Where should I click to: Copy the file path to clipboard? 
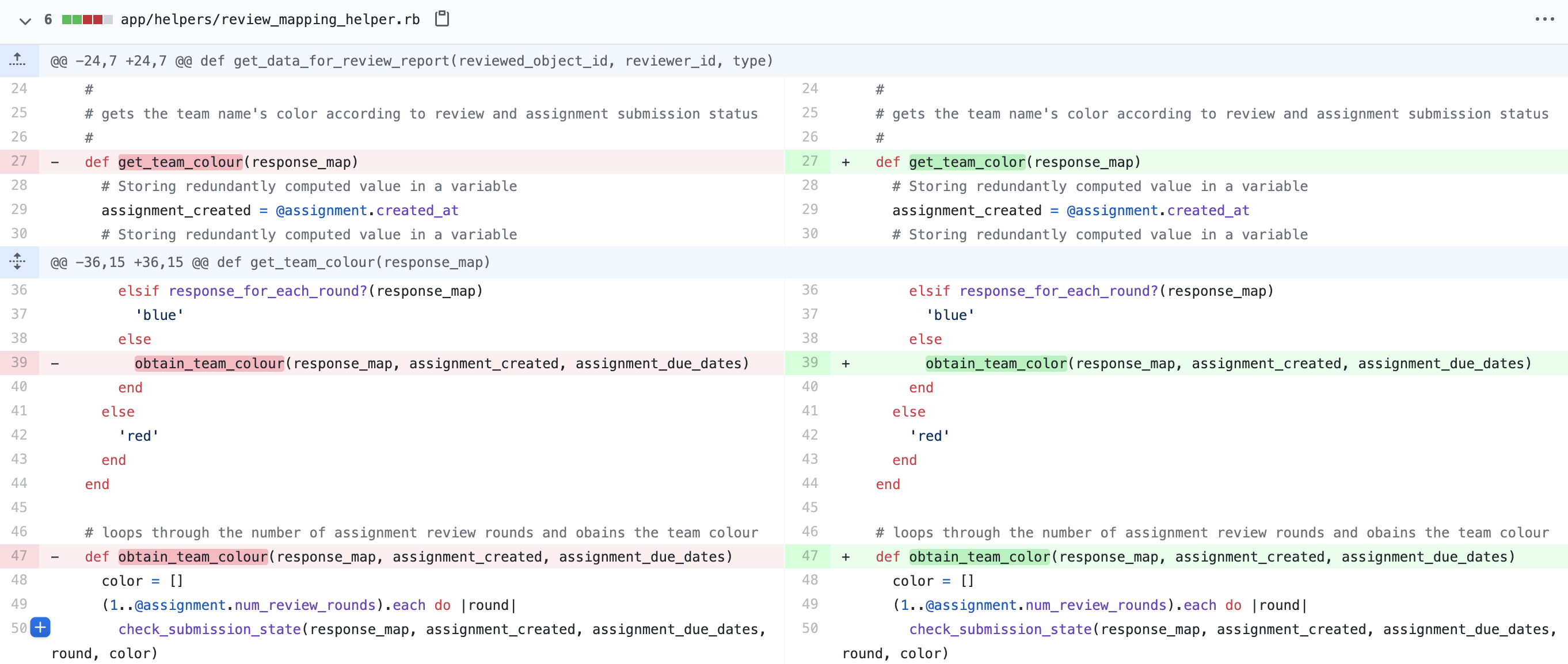[x=442, y=20]
